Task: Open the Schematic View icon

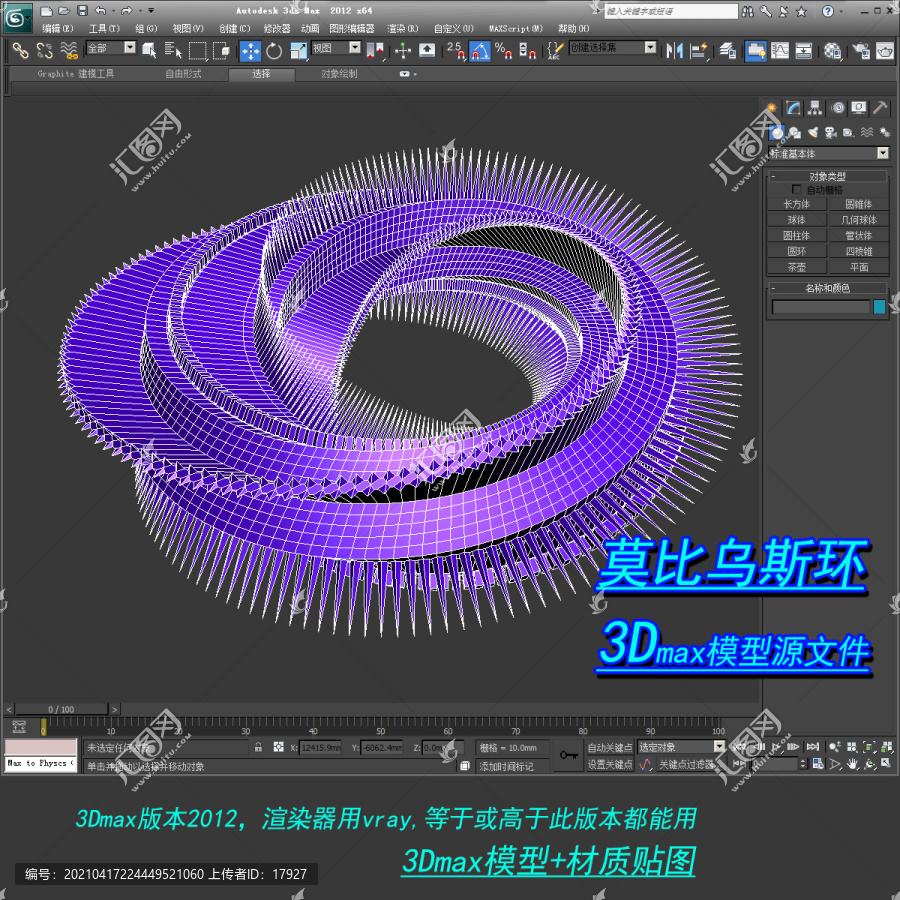Action: [x=804, y=51]
